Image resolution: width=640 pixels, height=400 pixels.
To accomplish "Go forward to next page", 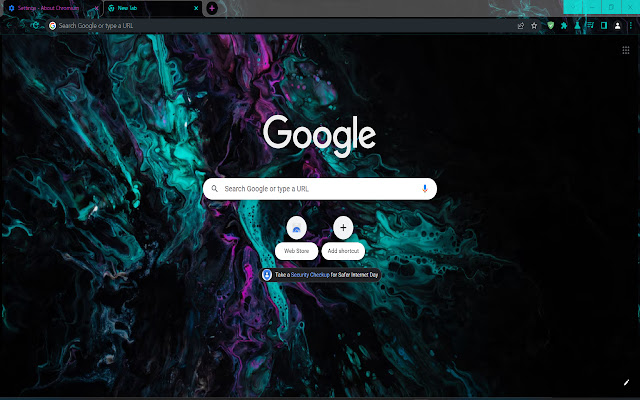I will coord(22,26).
